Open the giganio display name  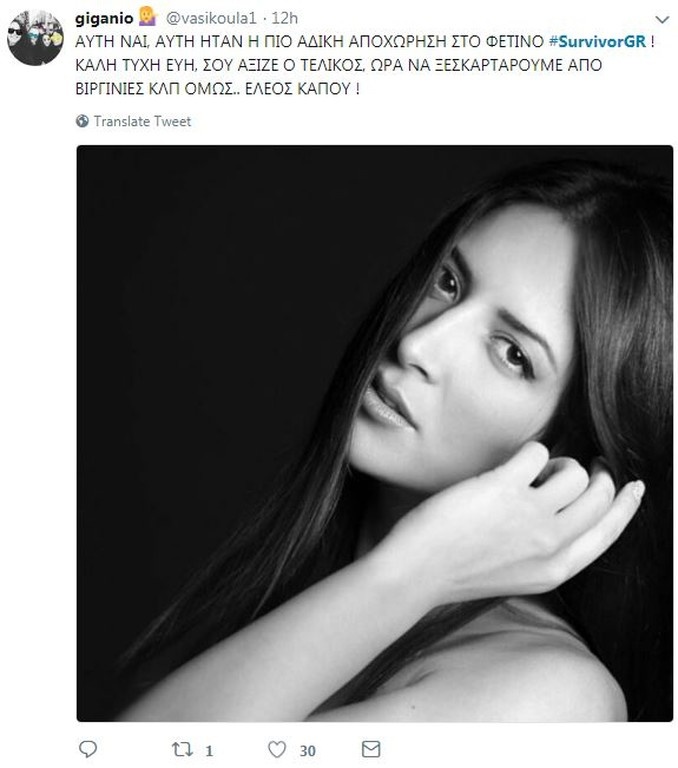point(104,18)
